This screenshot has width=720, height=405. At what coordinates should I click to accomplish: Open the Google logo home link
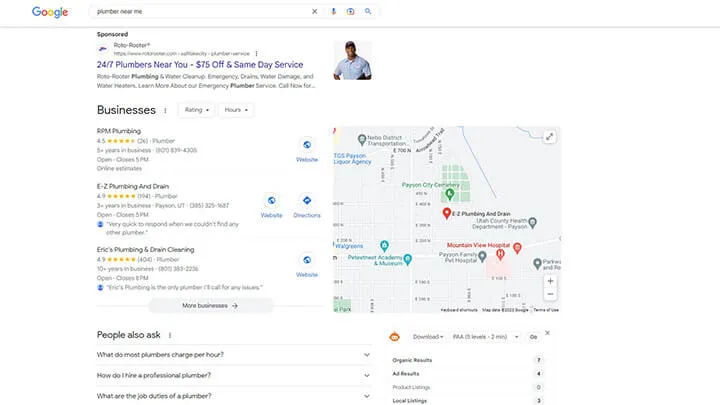pyautogui.click(x=50, y=12)
